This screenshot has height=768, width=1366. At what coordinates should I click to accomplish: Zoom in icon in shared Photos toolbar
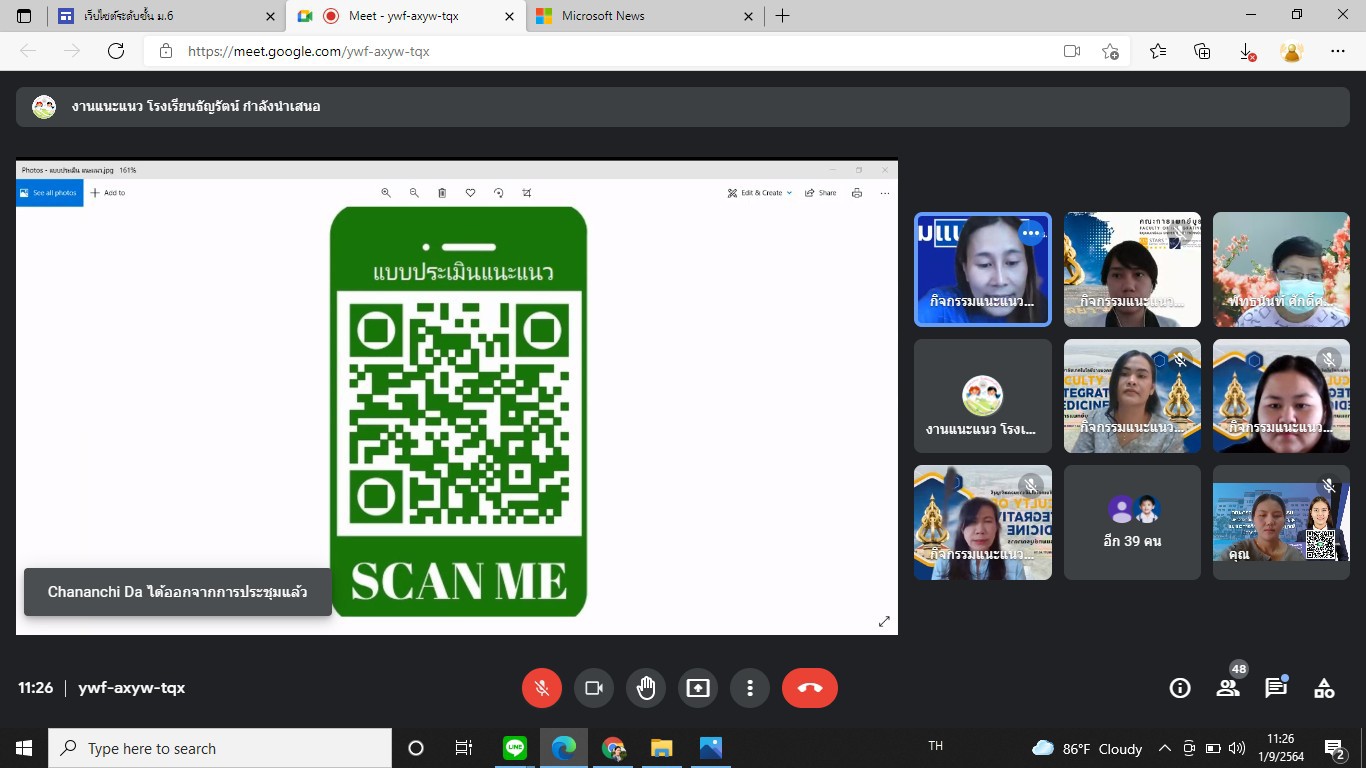(386, 193)
